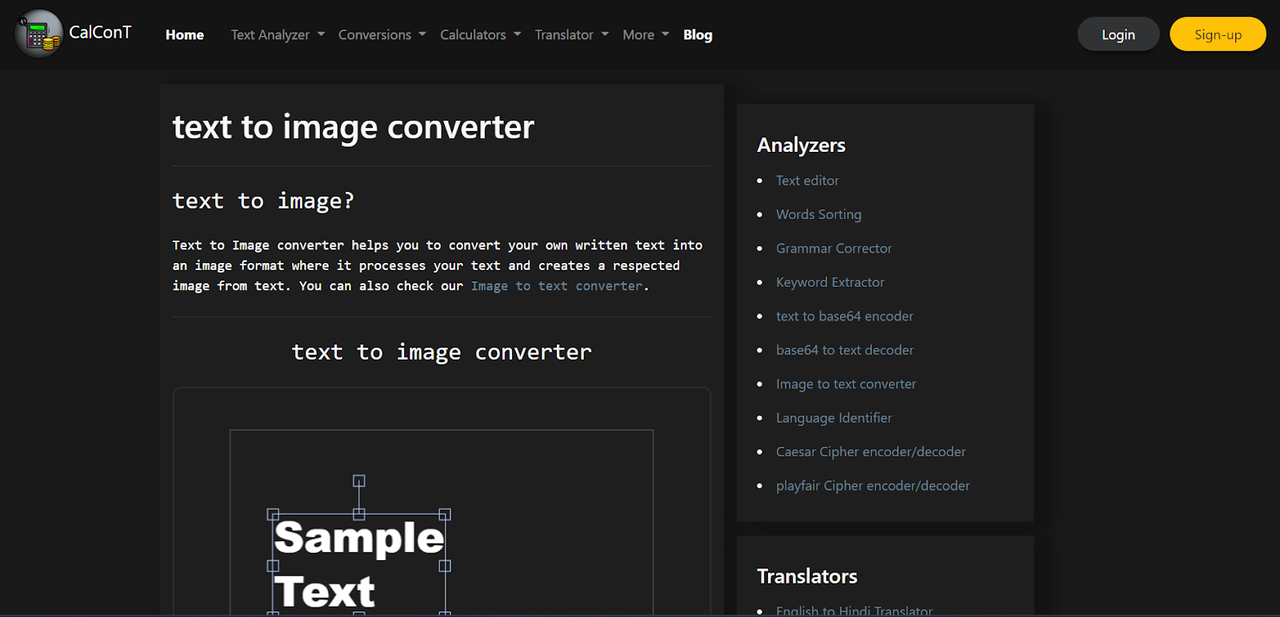Click the middle-right resize handle of text box
The height and width of the screenshot is (617, 1280).
445,565
